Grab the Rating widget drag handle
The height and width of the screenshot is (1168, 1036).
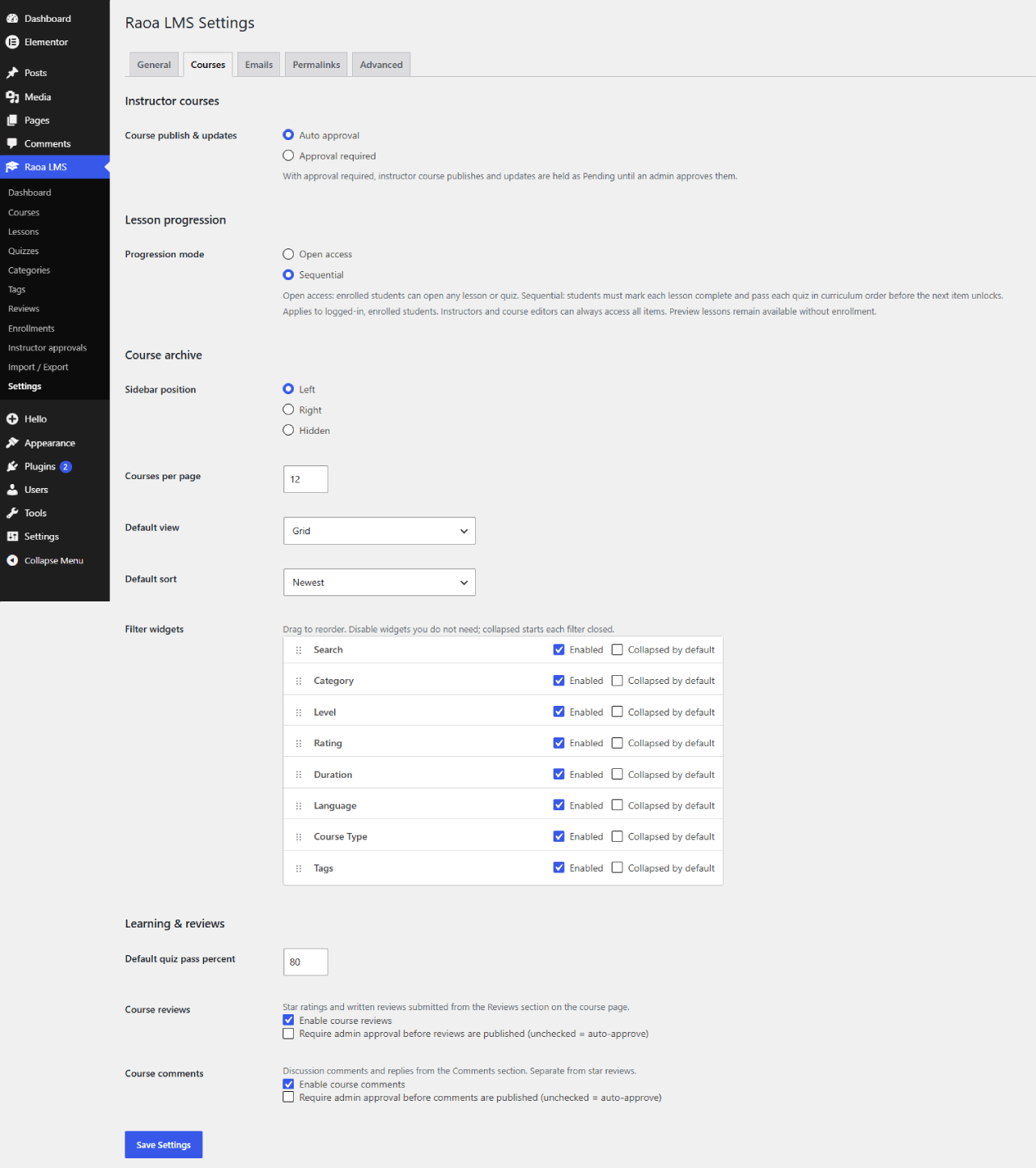[x=299, y=744]
